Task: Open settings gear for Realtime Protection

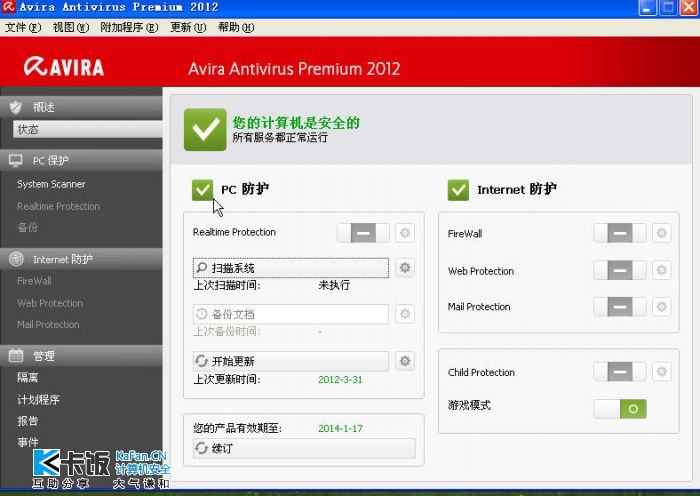Action: point(405,233)
